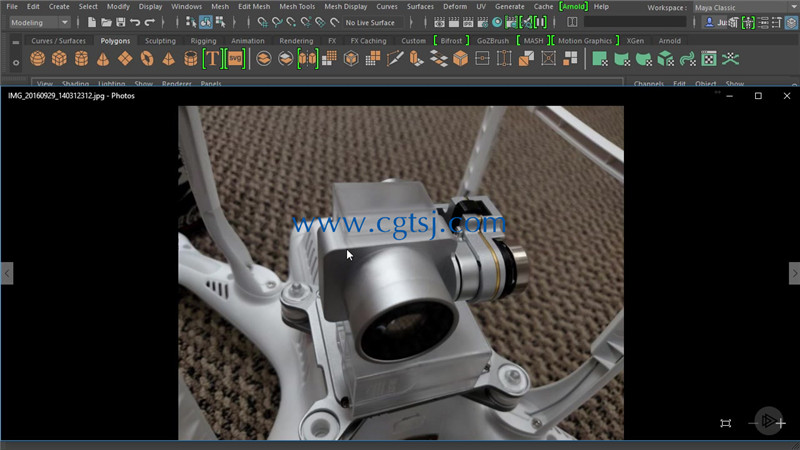The height and width of the screenshot is (450, 800).
Task: Click the empty input line field
Action: [x=635, y=22]
